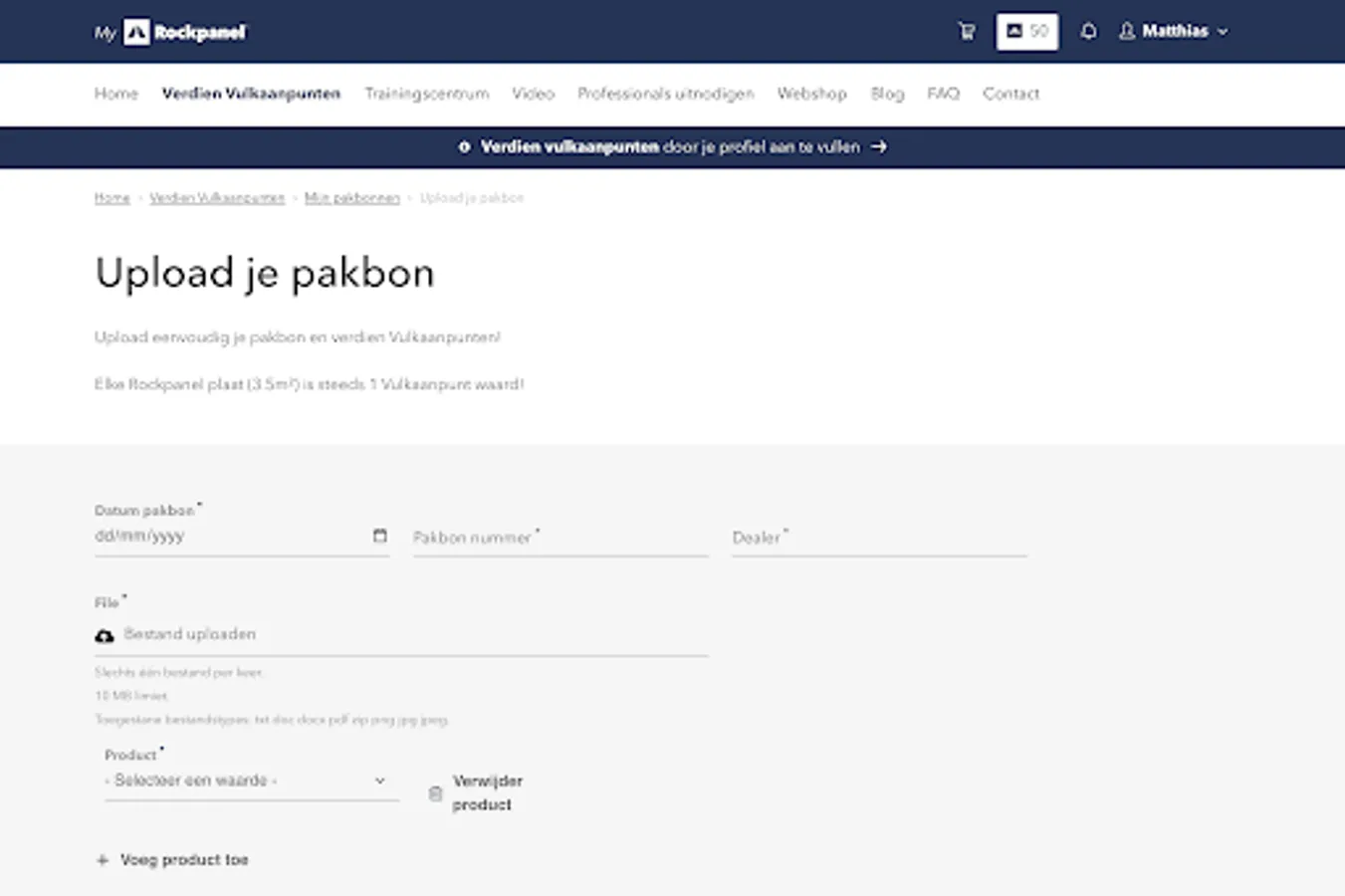
Task: Click the 'Slechts één bestand per keer' text
Action: [x=178, y=672]
